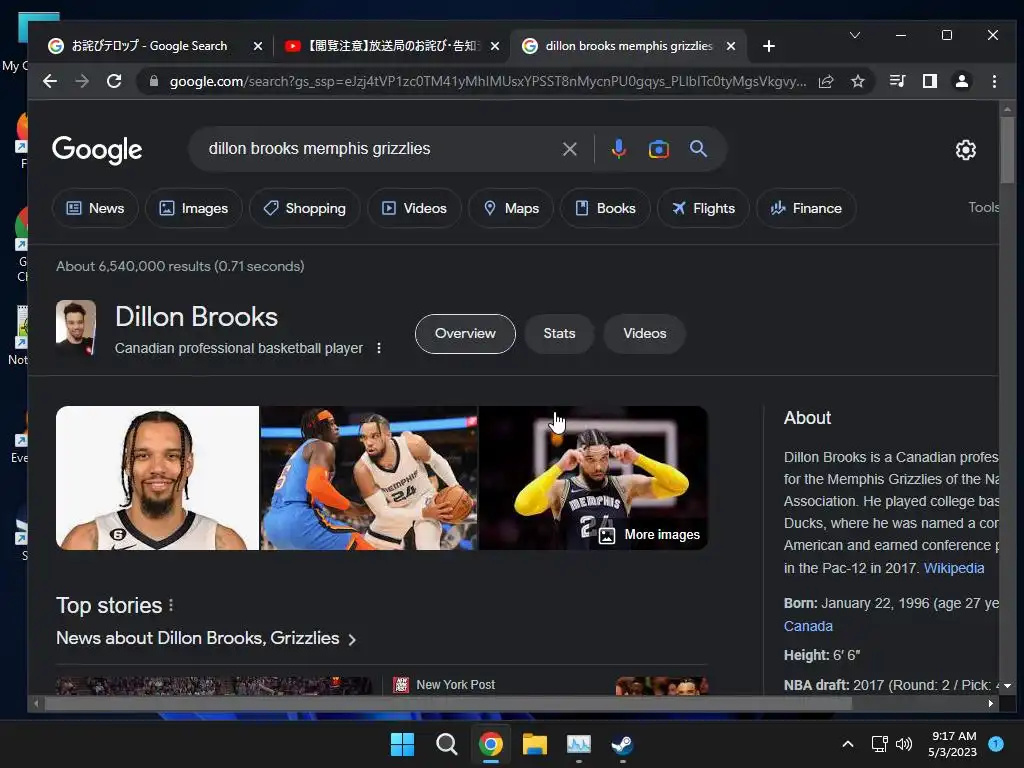Image resolution: width=1024 pixels, height=768 pixels.
Task: Select the Overview panel tab
Action: (x=465, y=334)
